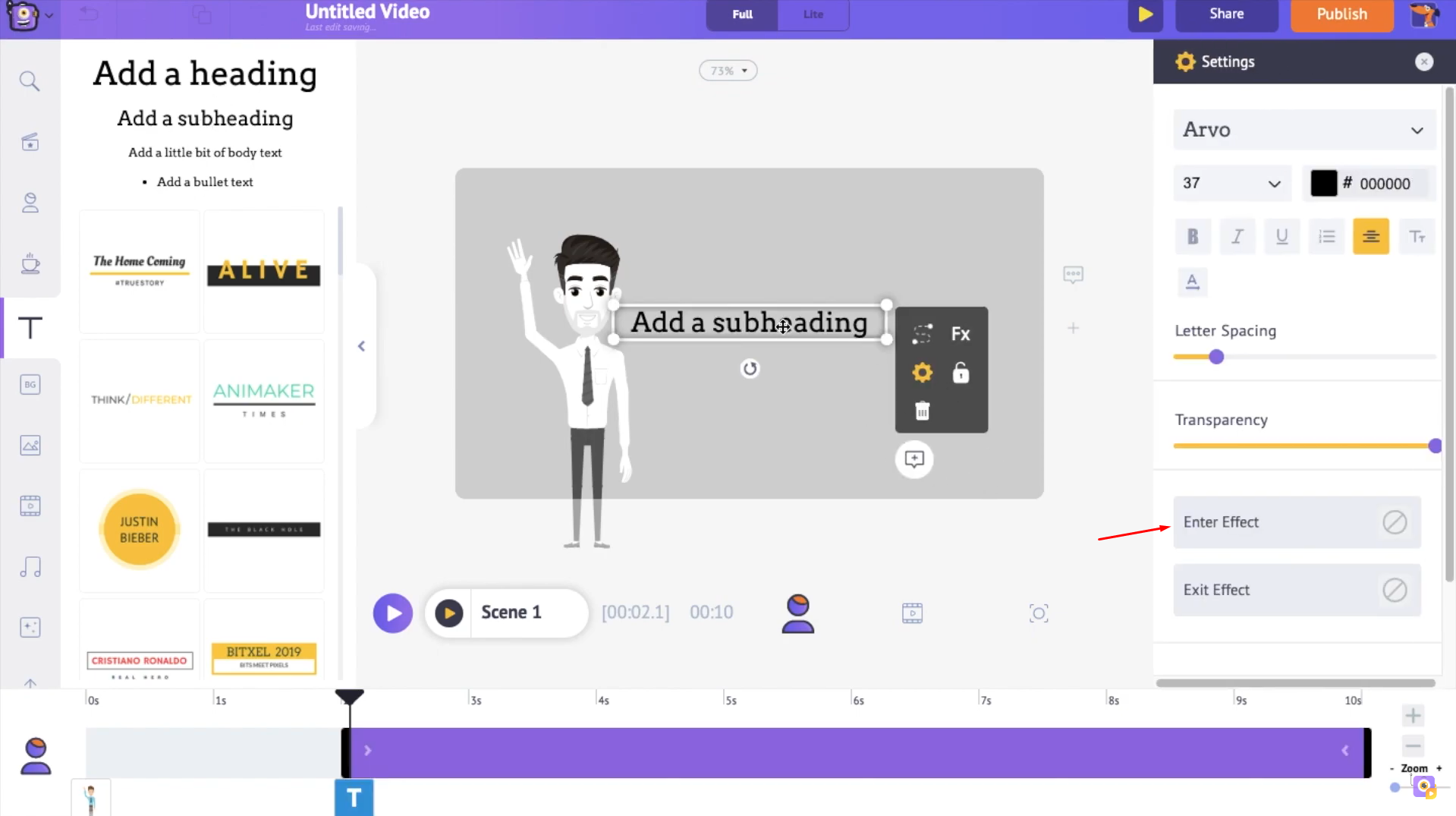The image size is (1456, 816).
Task: Open the Properties coffee-cup panel
Action: [30, 263]
